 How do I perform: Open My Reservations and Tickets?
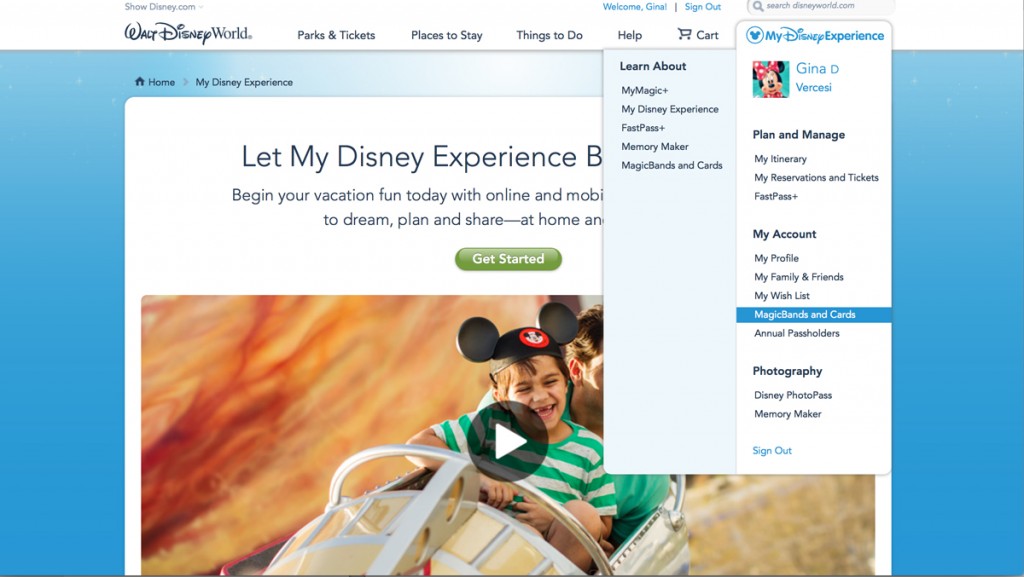coord(816,178)
